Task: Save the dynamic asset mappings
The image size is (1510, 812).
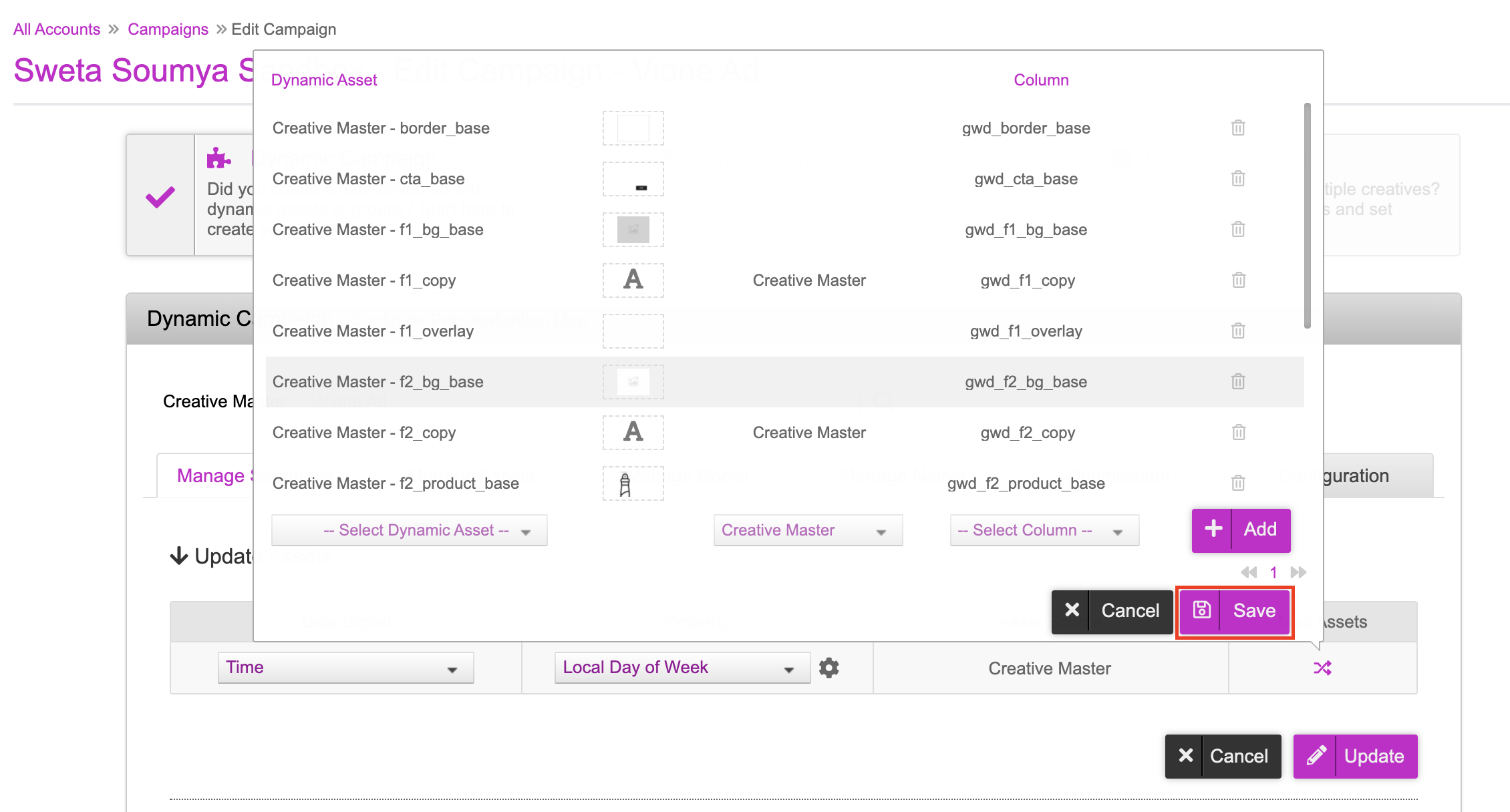Action: point(1235,611)
